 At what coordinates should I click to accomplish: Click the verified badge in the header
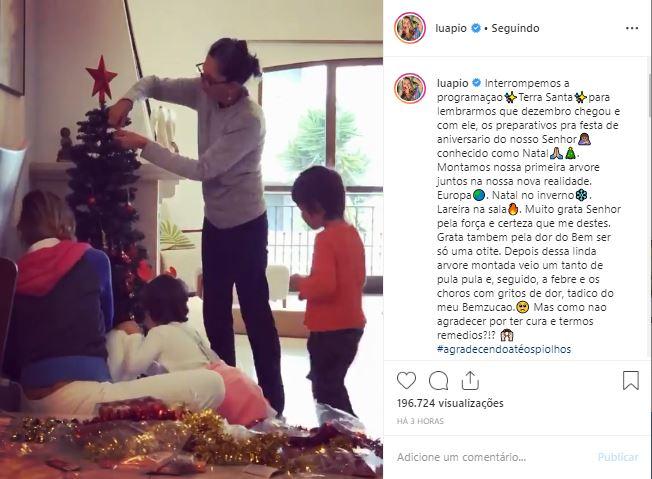pyautogui.click(x=476, y=28)
